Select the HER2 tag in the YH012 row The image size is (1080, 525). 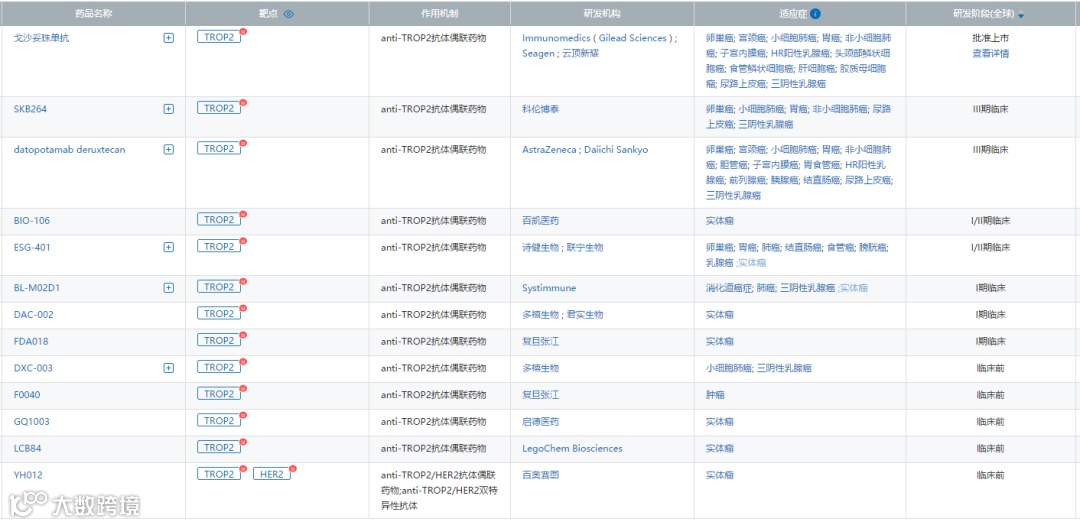(272, 474)
